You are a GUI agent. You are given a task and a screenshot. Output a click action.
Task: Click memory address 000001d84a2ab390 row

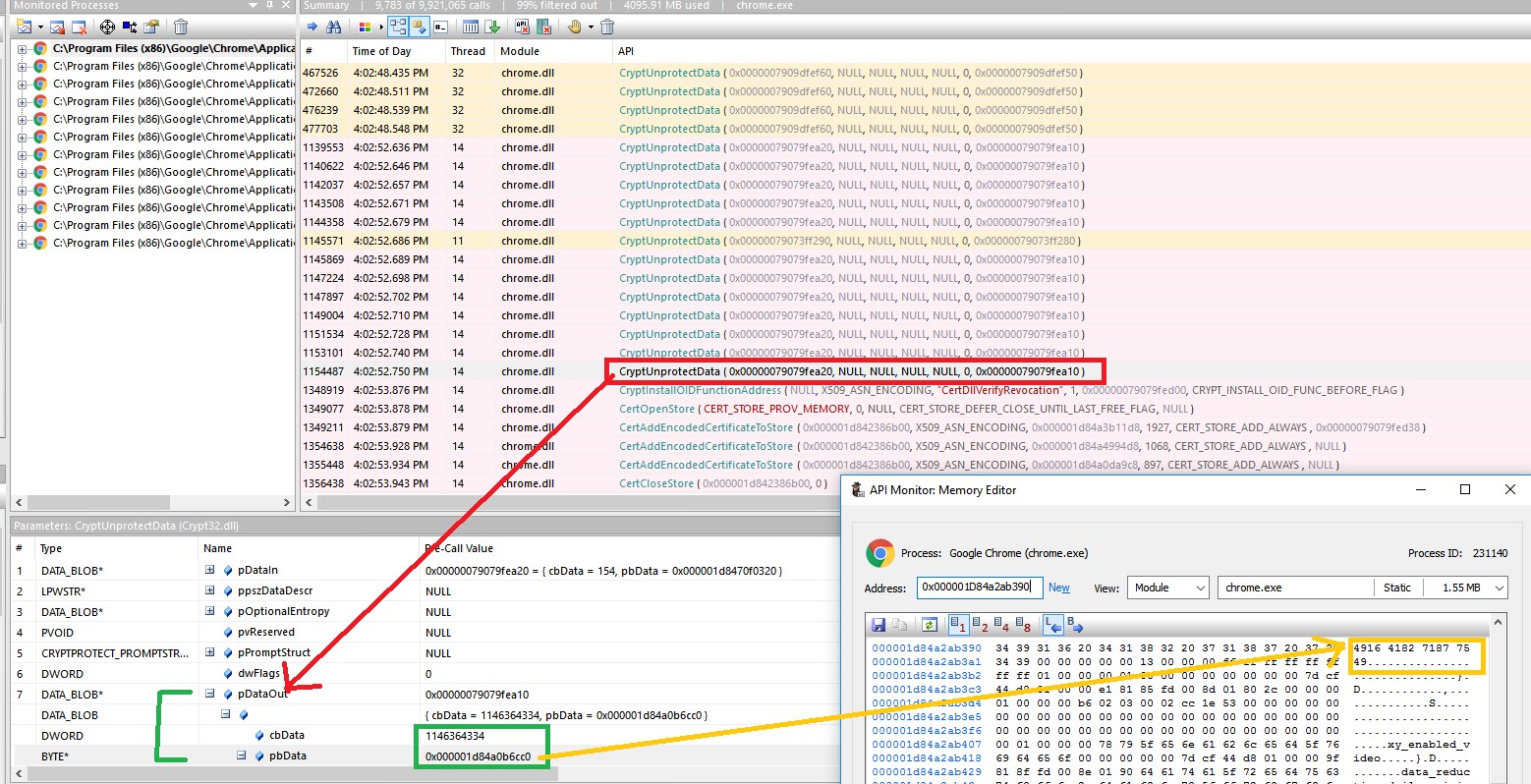tap(927, 648)
